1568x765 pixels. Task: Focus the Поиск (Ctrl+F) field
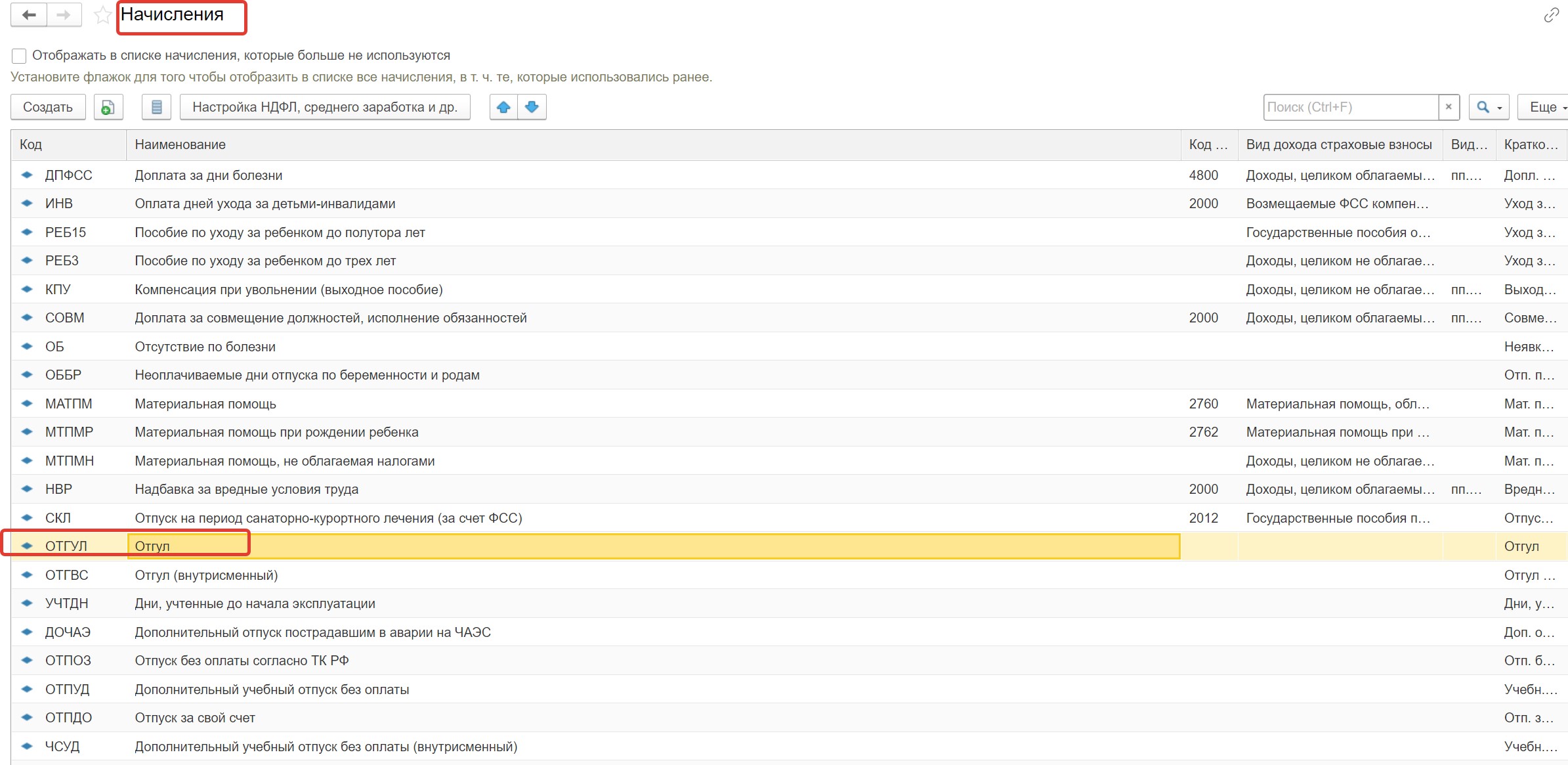(1351, 107)
